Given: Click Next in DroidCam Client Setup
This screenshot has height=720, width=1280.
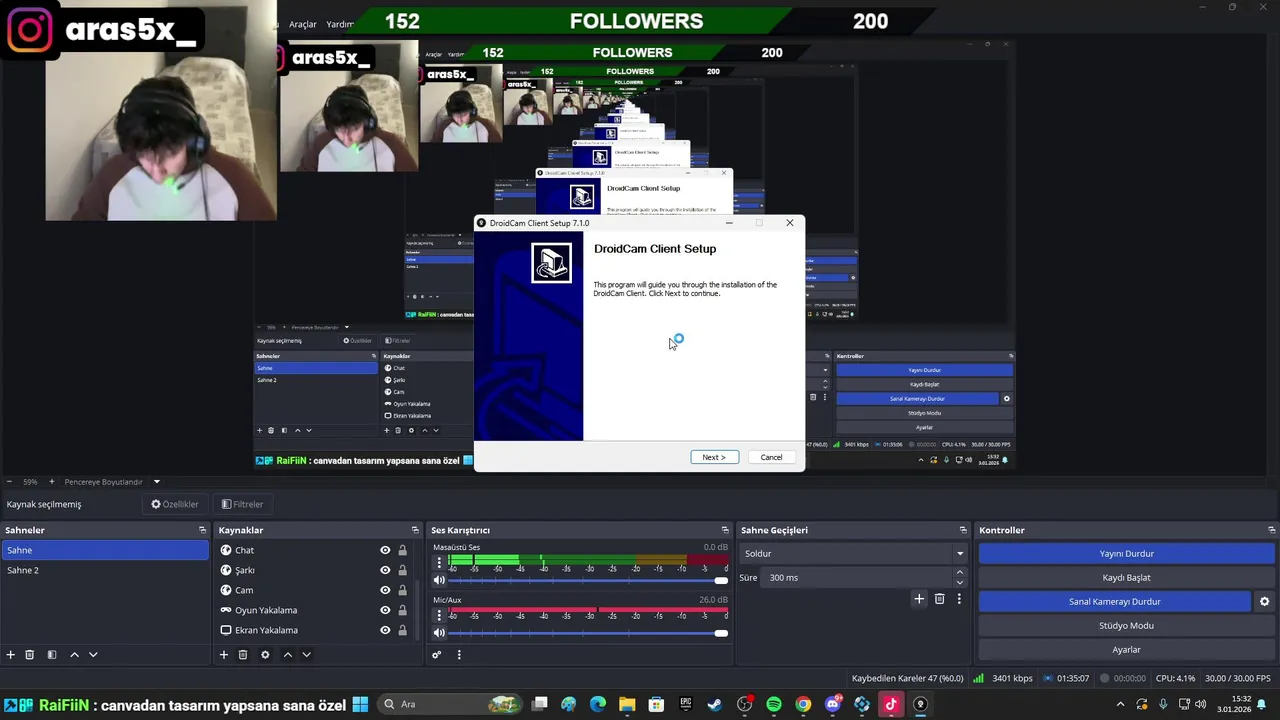Looking at the screenshot, I should (x=714, y=457).
